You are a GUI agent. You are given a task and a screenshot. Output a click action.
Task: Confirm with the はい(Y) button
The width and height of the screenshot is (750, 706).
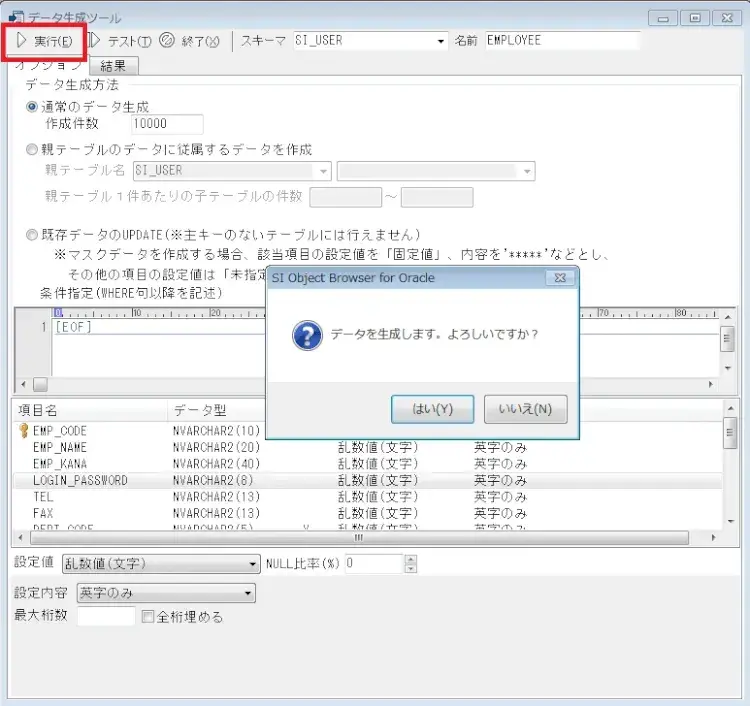(x=432, y=409)
